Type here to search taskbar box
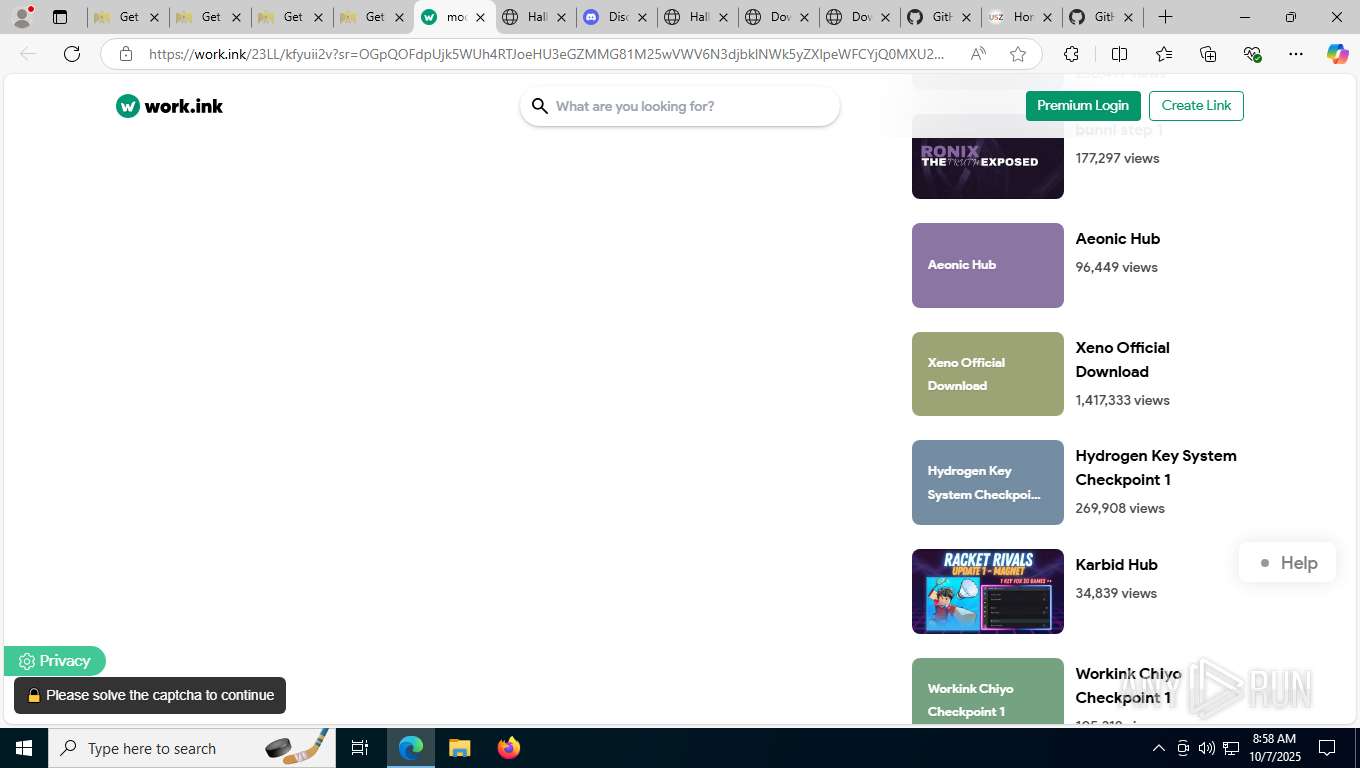1360x768 pixels. pyautogui.click(x=190, y=748)
